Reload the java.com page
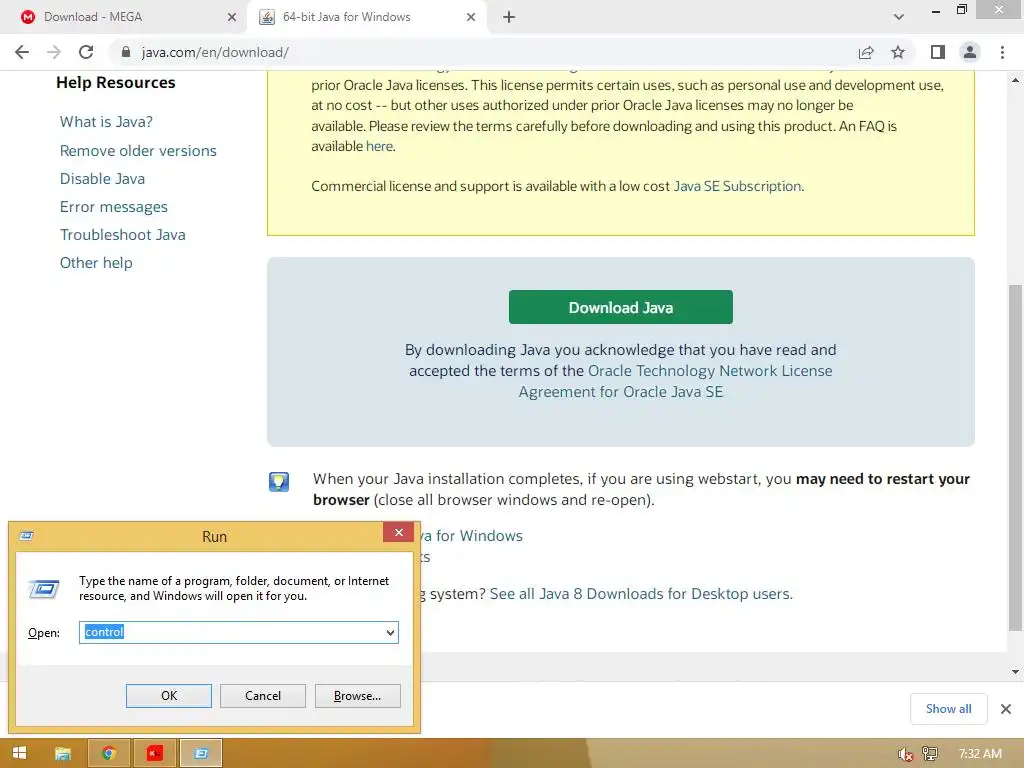The height and width of the screenshot is (768, 1024). coord(86,52)
